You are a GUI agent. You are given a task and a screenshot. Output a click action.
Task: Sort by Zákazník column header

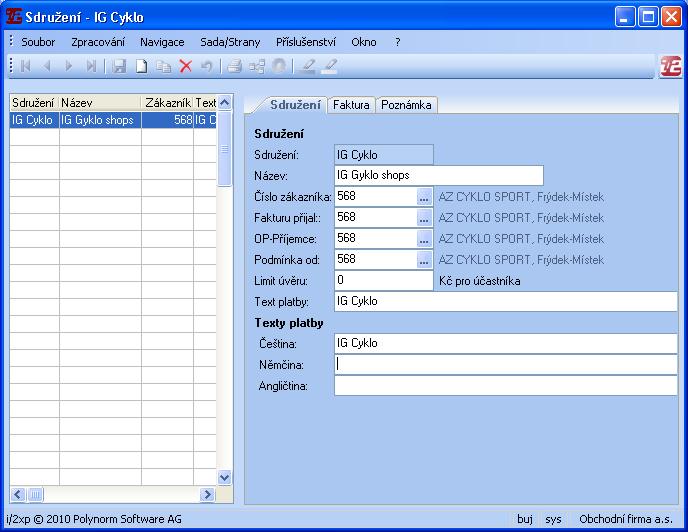coord(167,103)
